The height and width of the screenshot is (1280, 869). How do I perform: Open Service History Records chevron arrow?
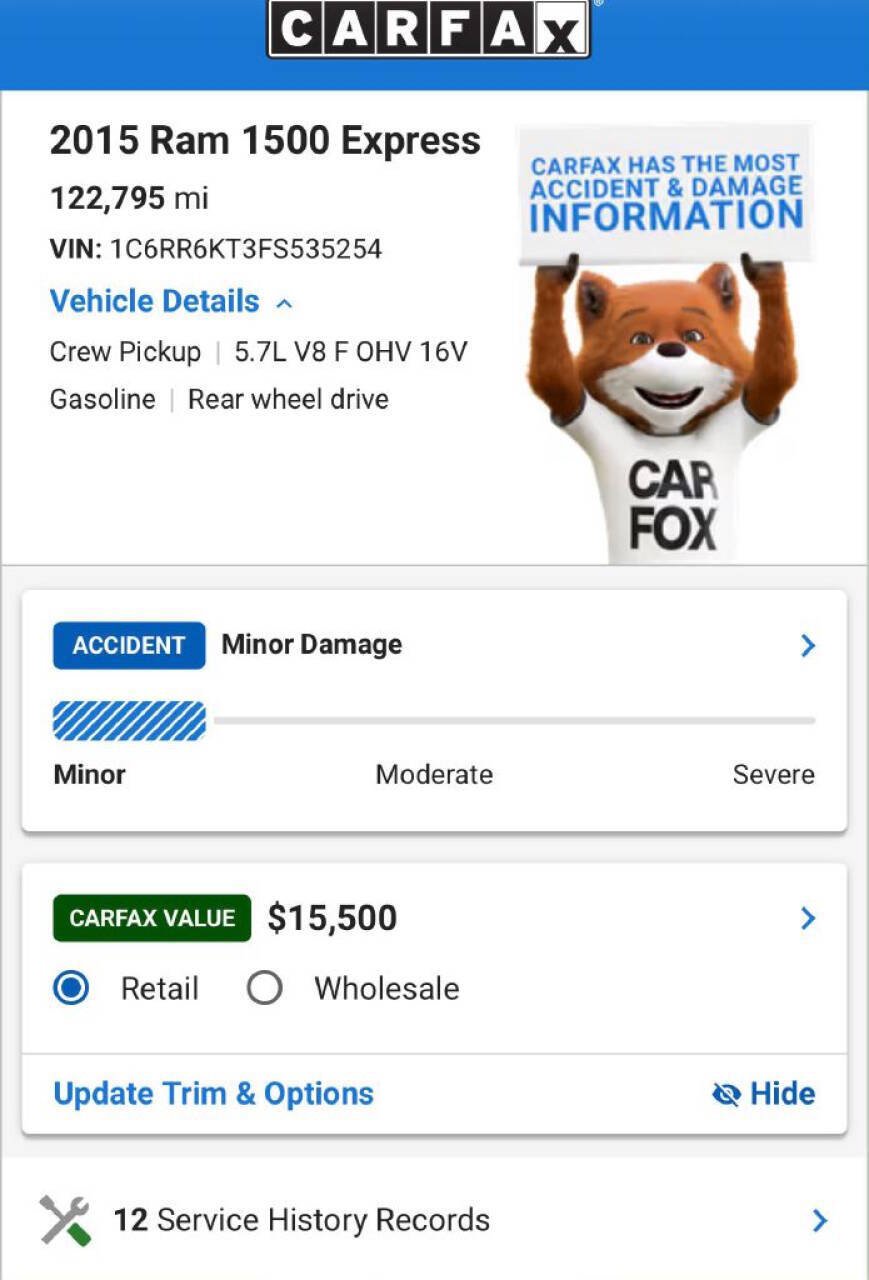pos(819,1220)
